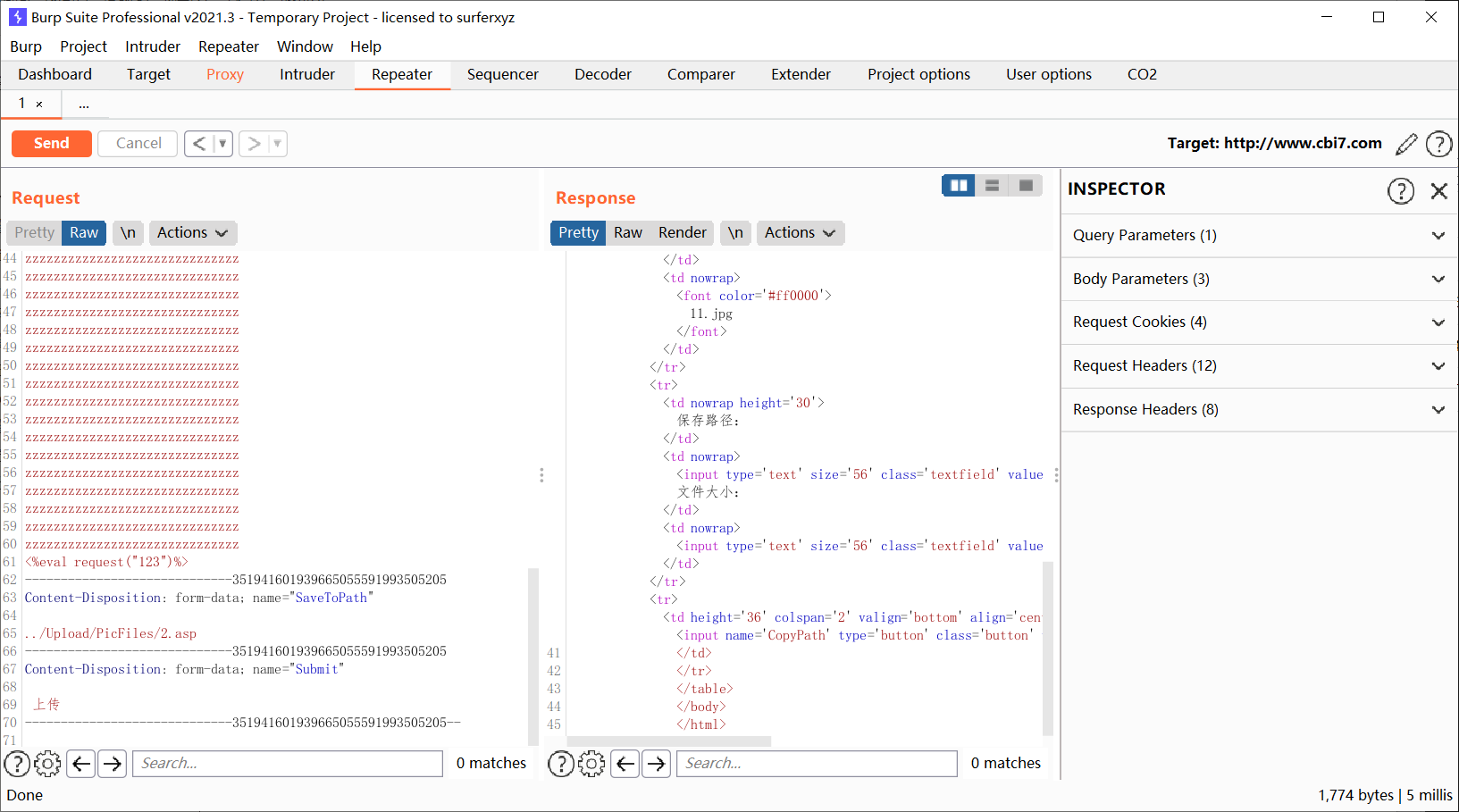Click the Cancel button
The height and width of the screenshot is (812, 1459).
tap(138, 144)
